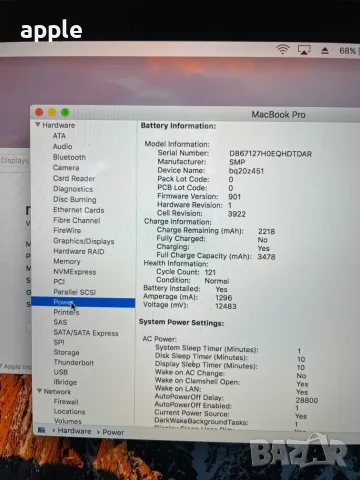Select Bluetooth in the sidebar
The width and height of the screenshot is (360, 480).
(69, 157)
